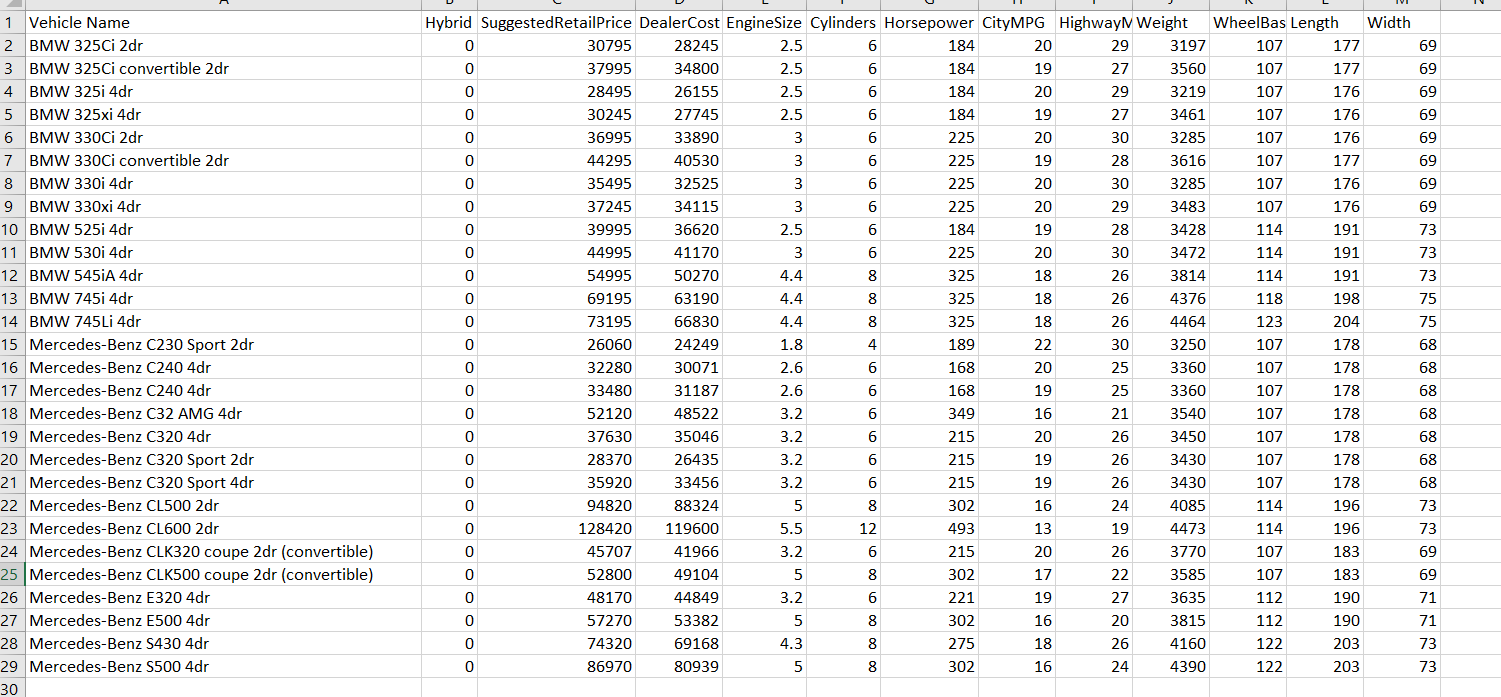Click the row 29 header
This screenshot has height=697, width=1501.
pyautogui.click(x=12, y=666)
